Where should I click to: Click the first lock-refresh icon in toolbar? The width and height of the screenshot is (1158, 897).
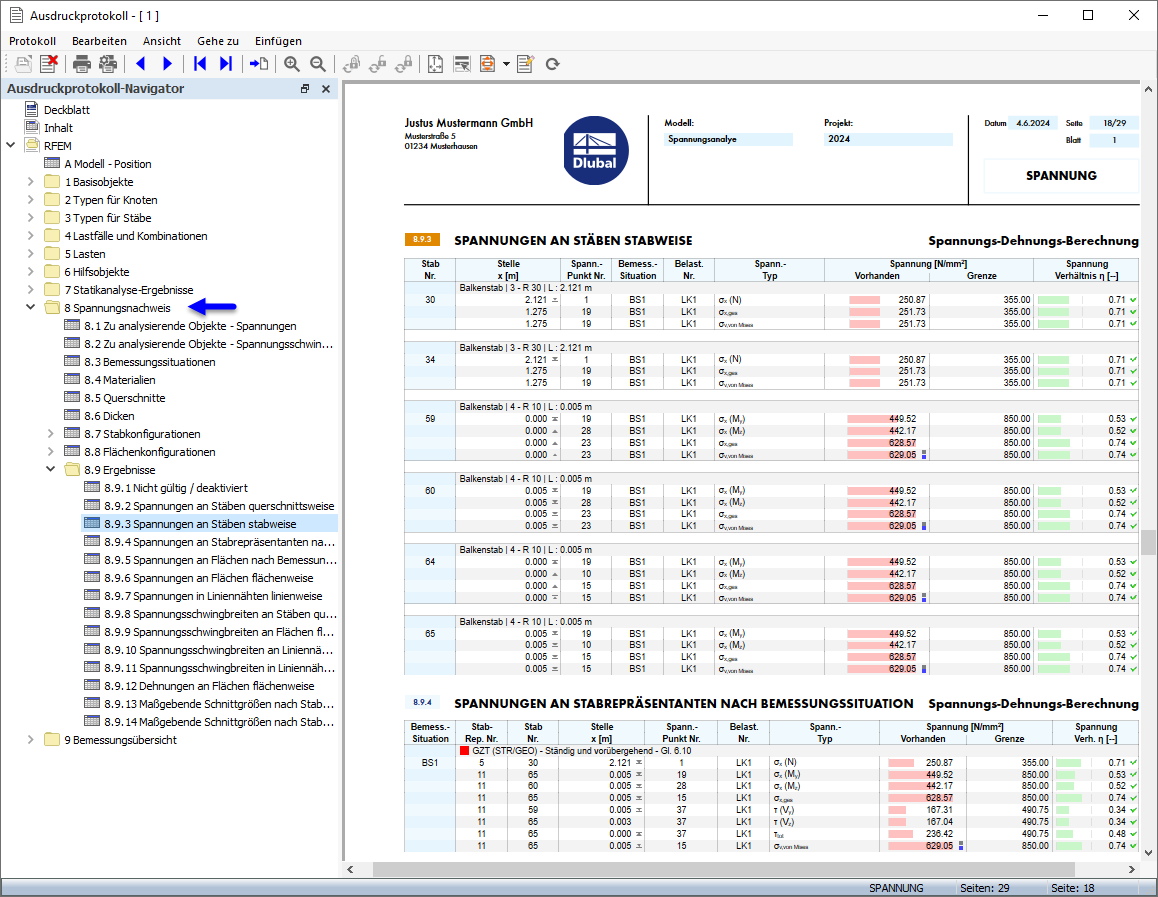[352, 64]
